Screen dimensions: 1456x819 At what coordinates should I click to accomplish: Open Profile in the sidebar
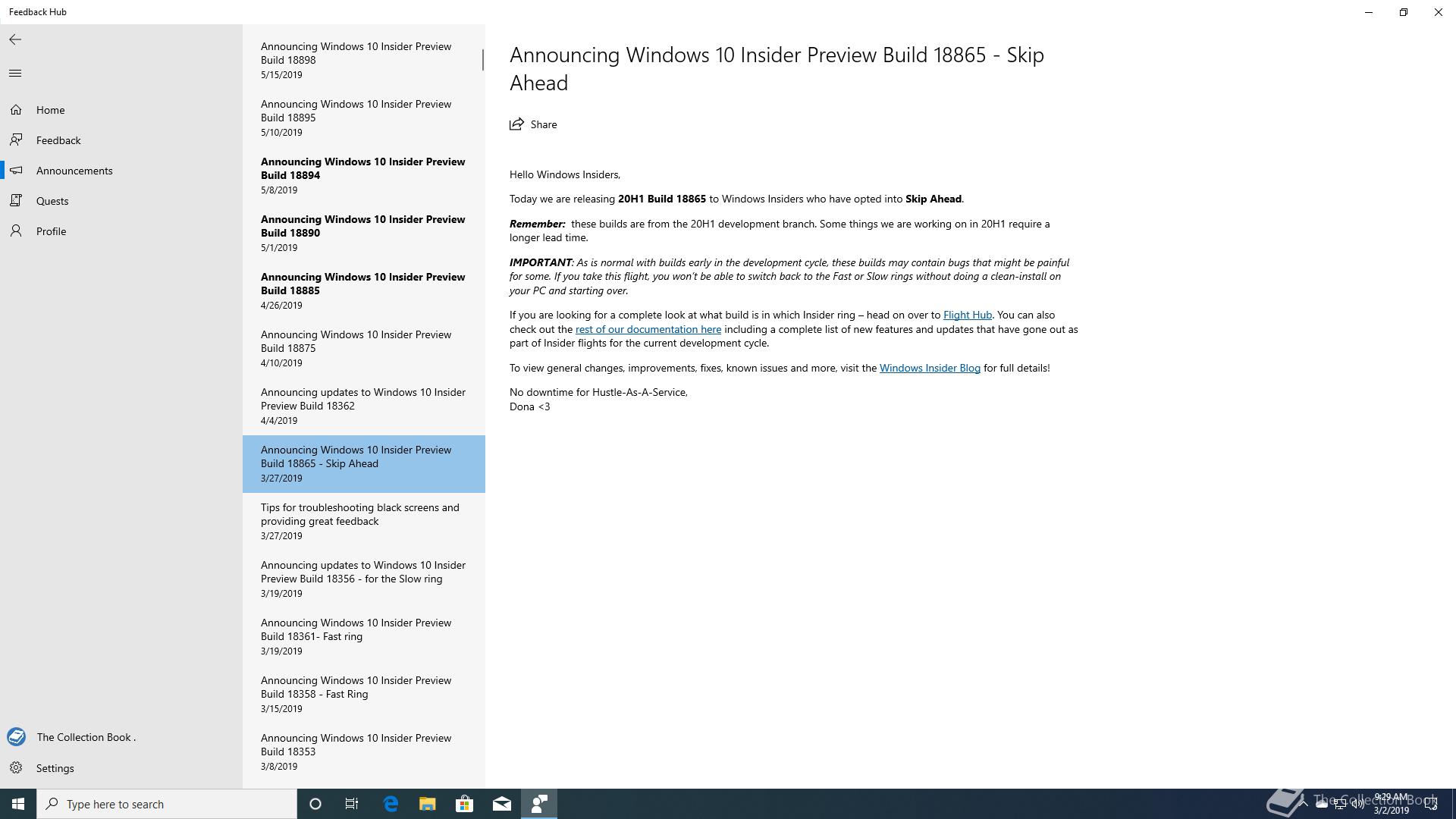click(x=121, y=231)
